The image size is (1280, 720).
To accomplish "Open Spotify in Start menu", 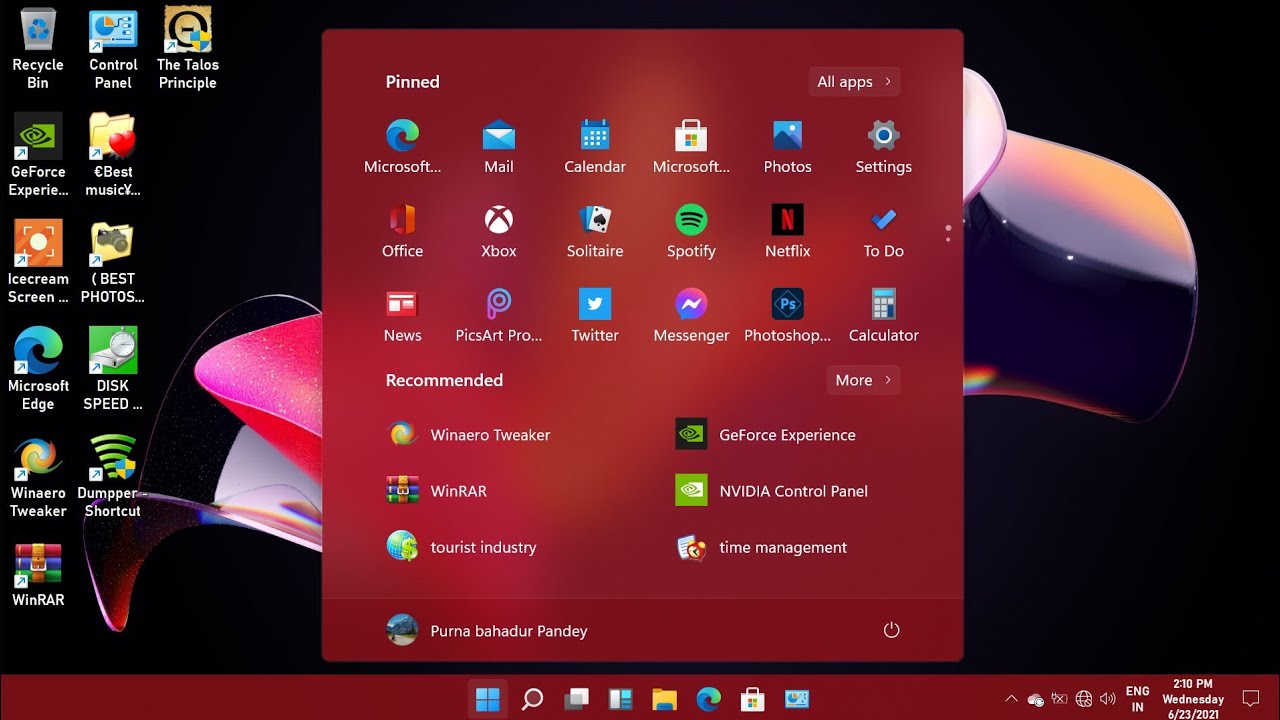I will point(691,231).
